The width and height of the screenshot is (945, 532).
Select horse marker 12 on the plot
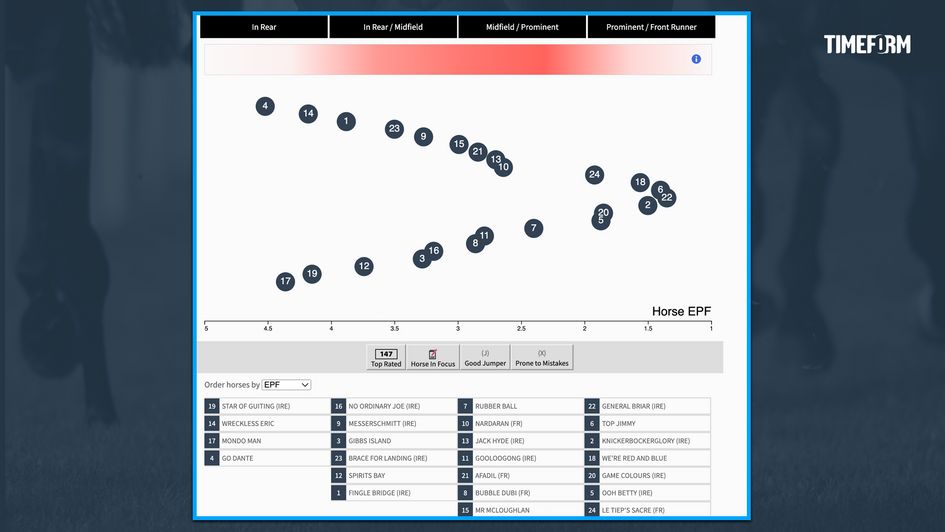tap(364, 266)
